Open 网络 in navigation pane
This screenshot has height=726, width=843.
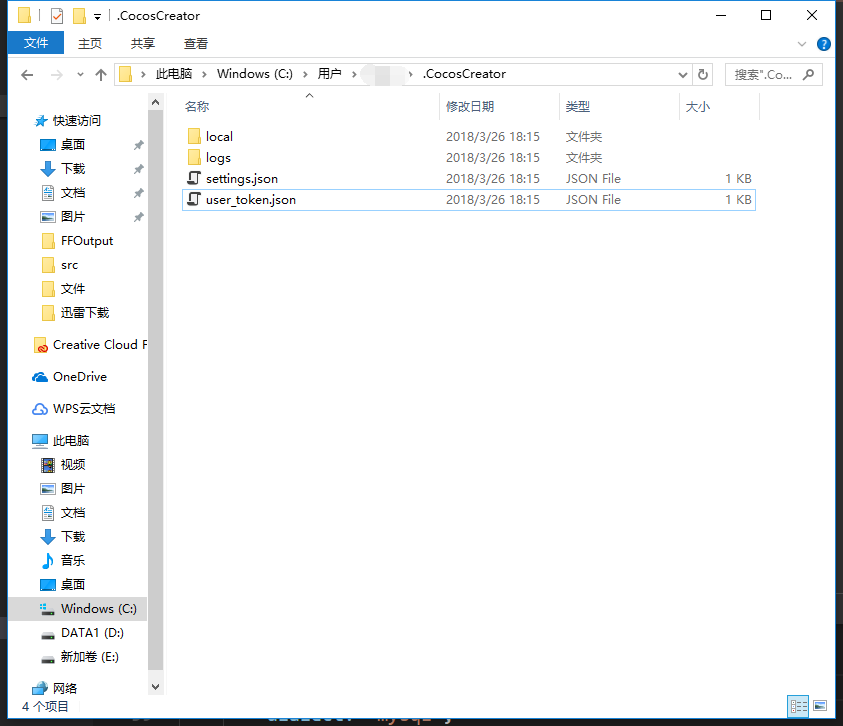pos(65,688)
